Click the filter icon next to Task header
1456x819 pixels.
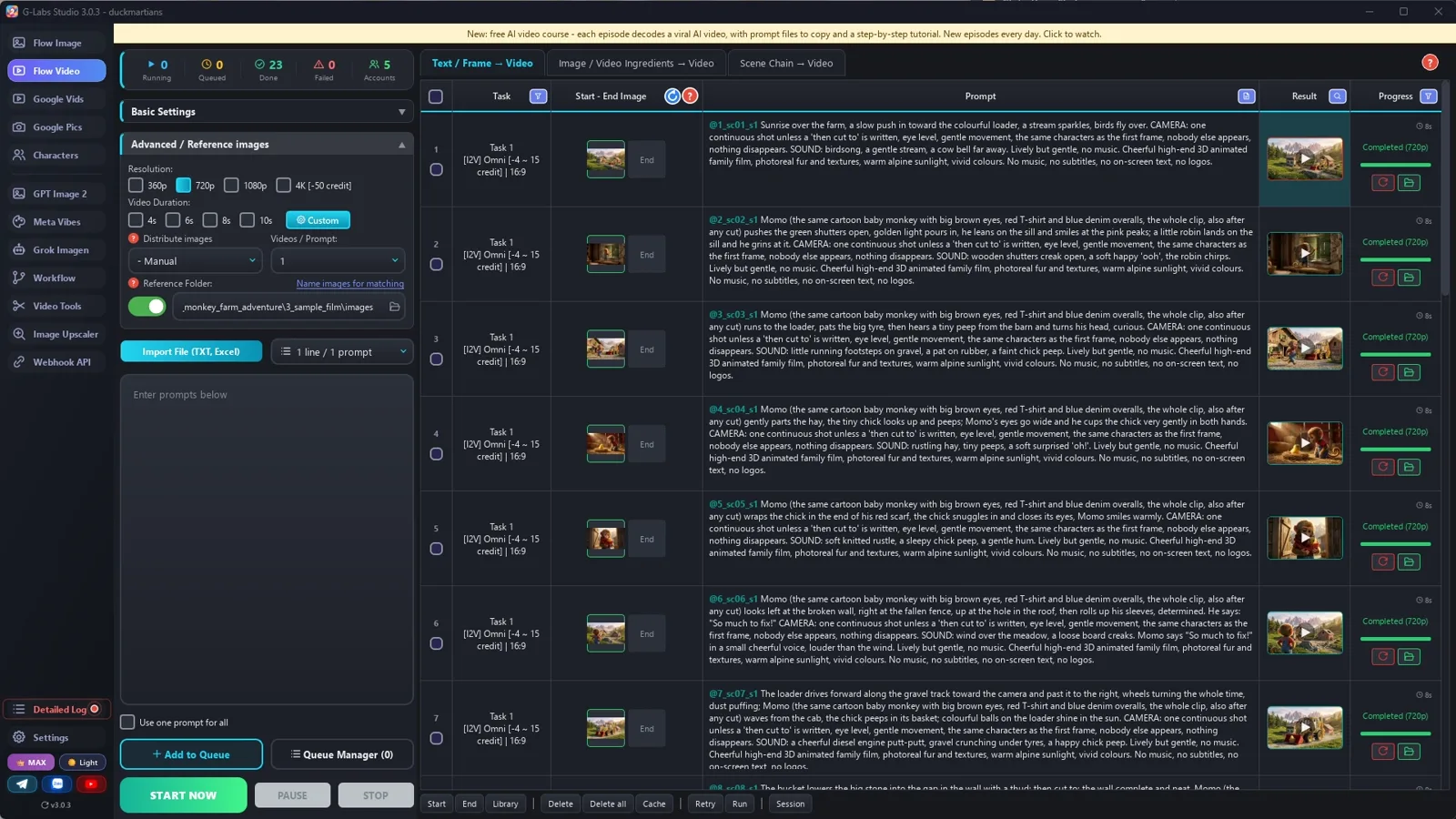[x=539, y=96]
